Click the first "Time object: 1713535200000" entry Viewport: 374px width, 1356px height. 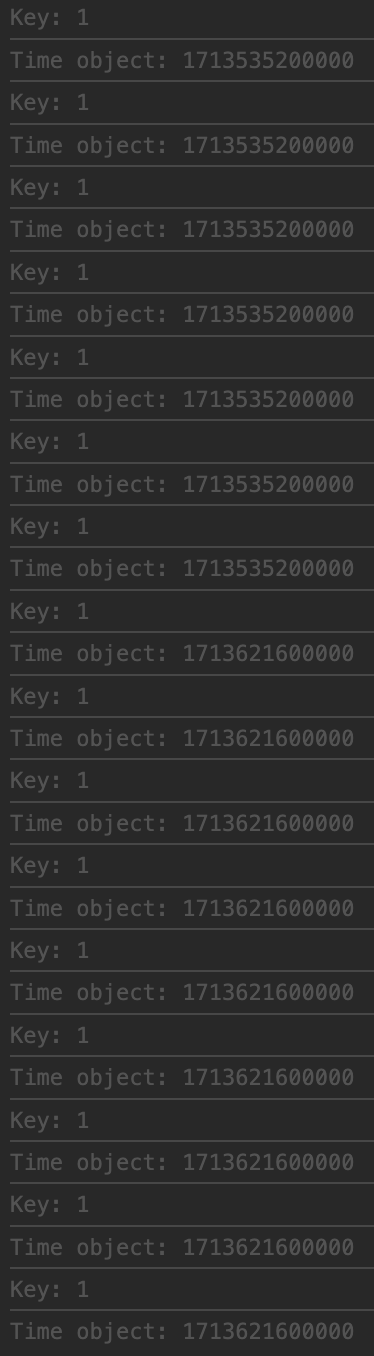182,61
